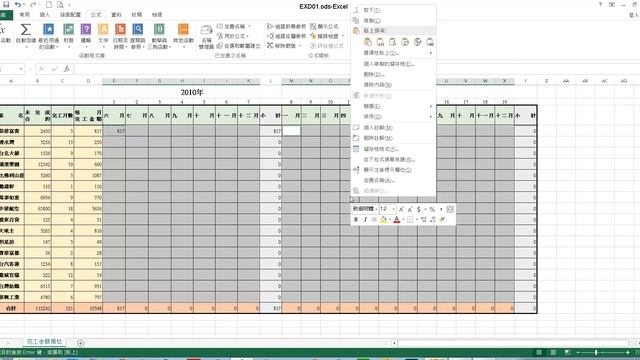Viewport: 640px width, 360px height.
Task: Open Recently Used functions star icon
Action: [x=49, y=29]
